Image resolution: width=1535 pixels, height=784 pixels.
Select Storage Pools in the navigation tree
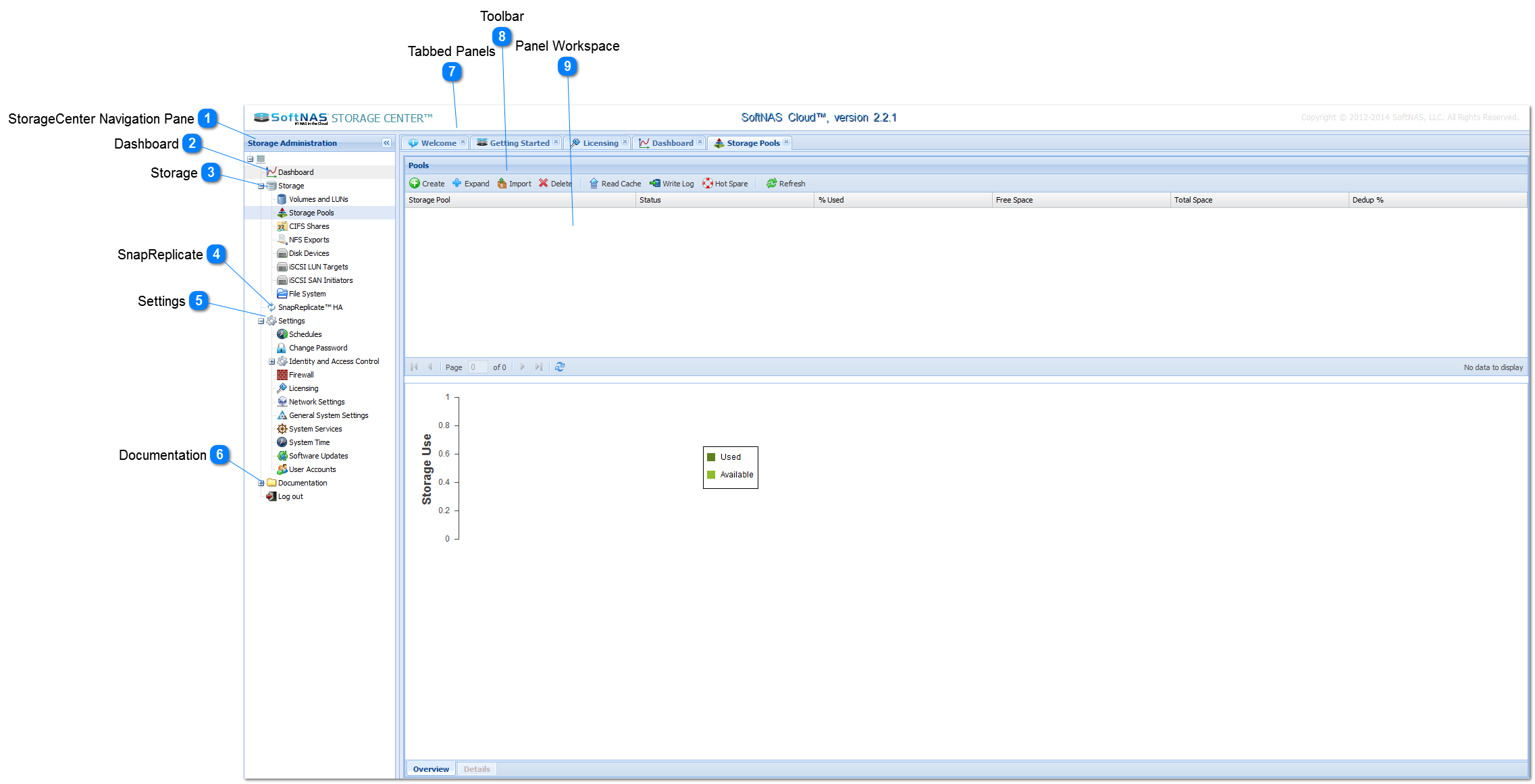coord(311,213)
